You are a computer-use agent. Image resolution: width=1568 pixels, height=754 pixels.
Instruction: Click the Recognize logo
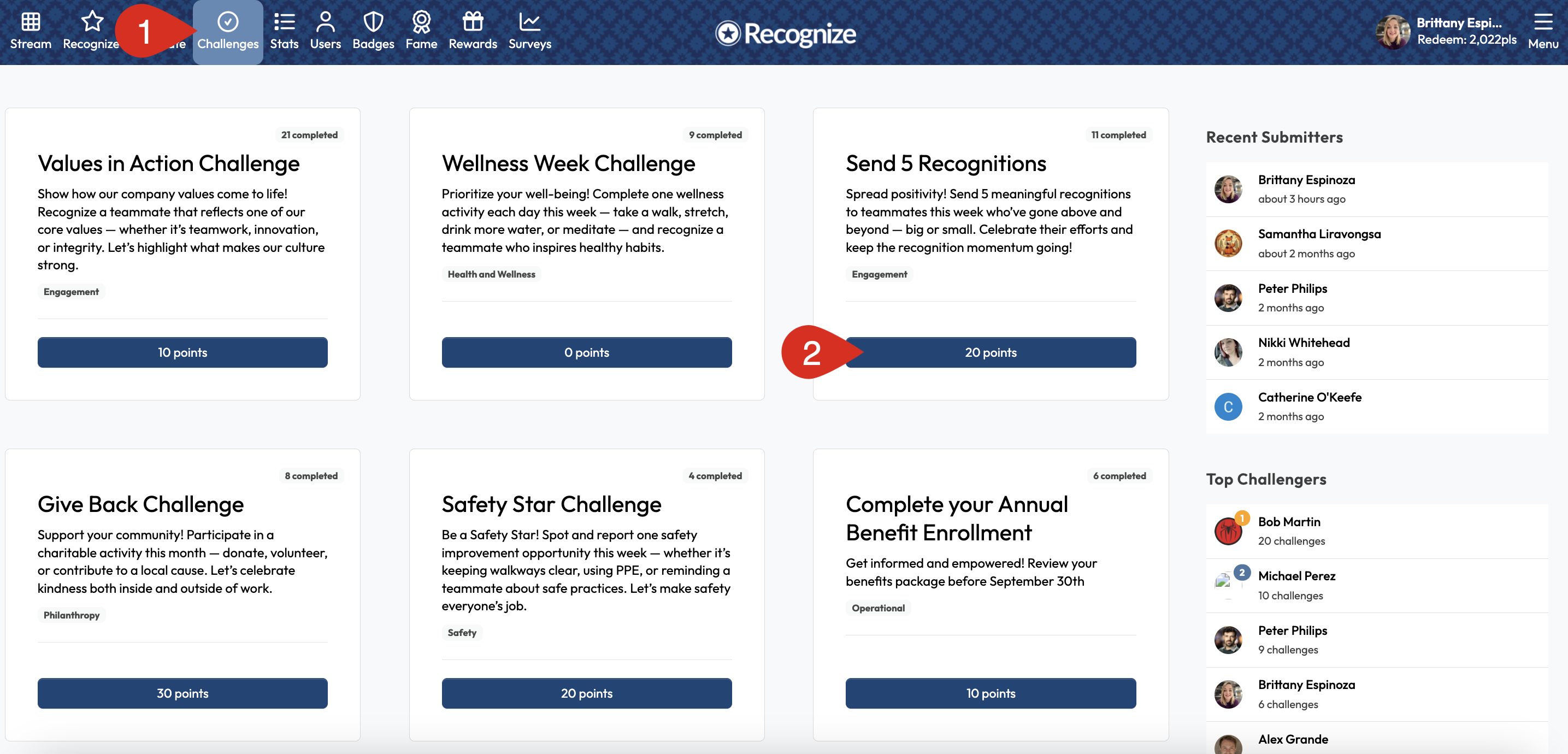point(785,33)
